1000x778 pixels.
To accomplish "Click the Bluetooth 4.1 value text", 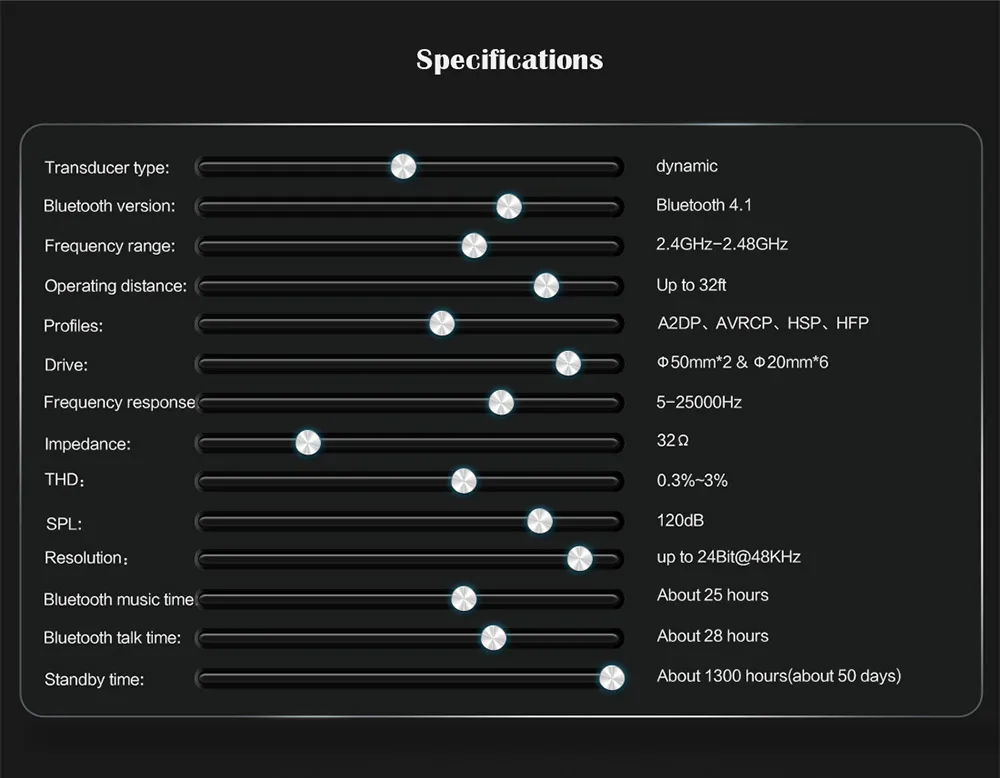I will pyautogui.click(x=703, y=205).
